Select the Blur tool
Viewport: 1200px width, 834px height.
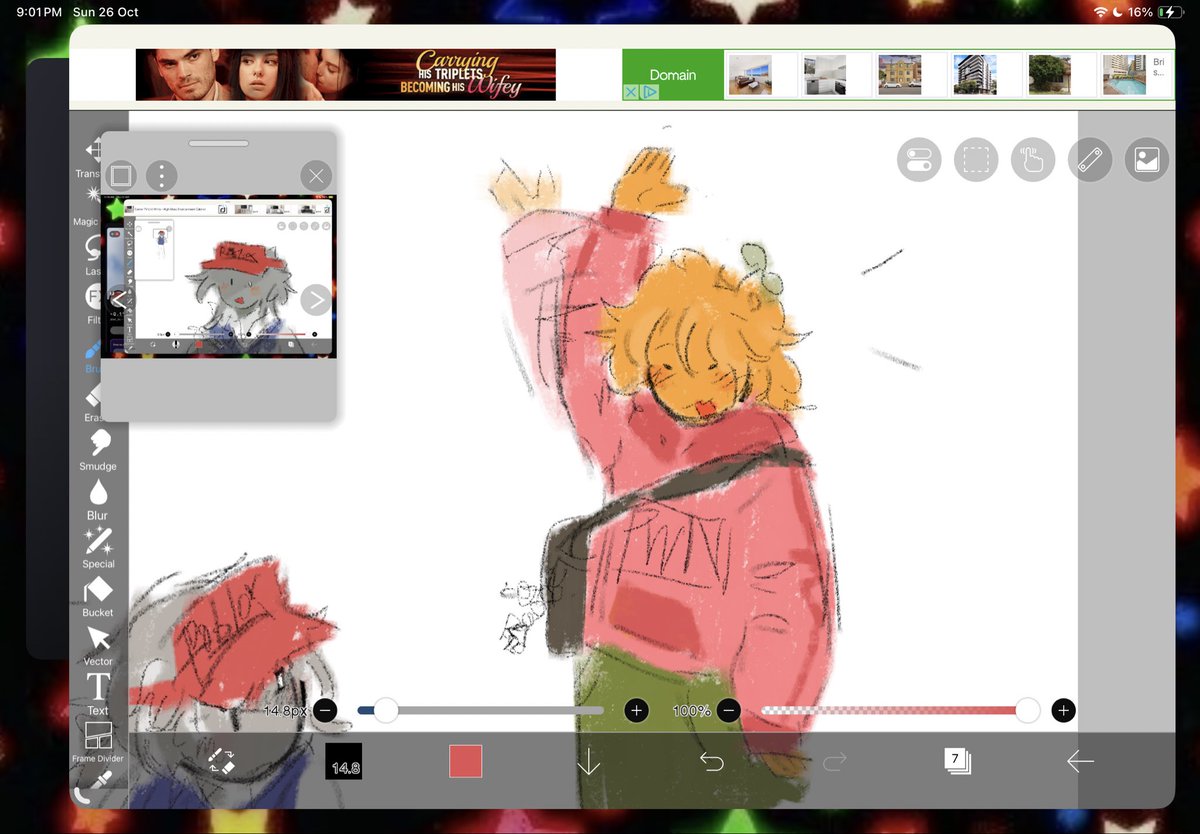point(98,498)
